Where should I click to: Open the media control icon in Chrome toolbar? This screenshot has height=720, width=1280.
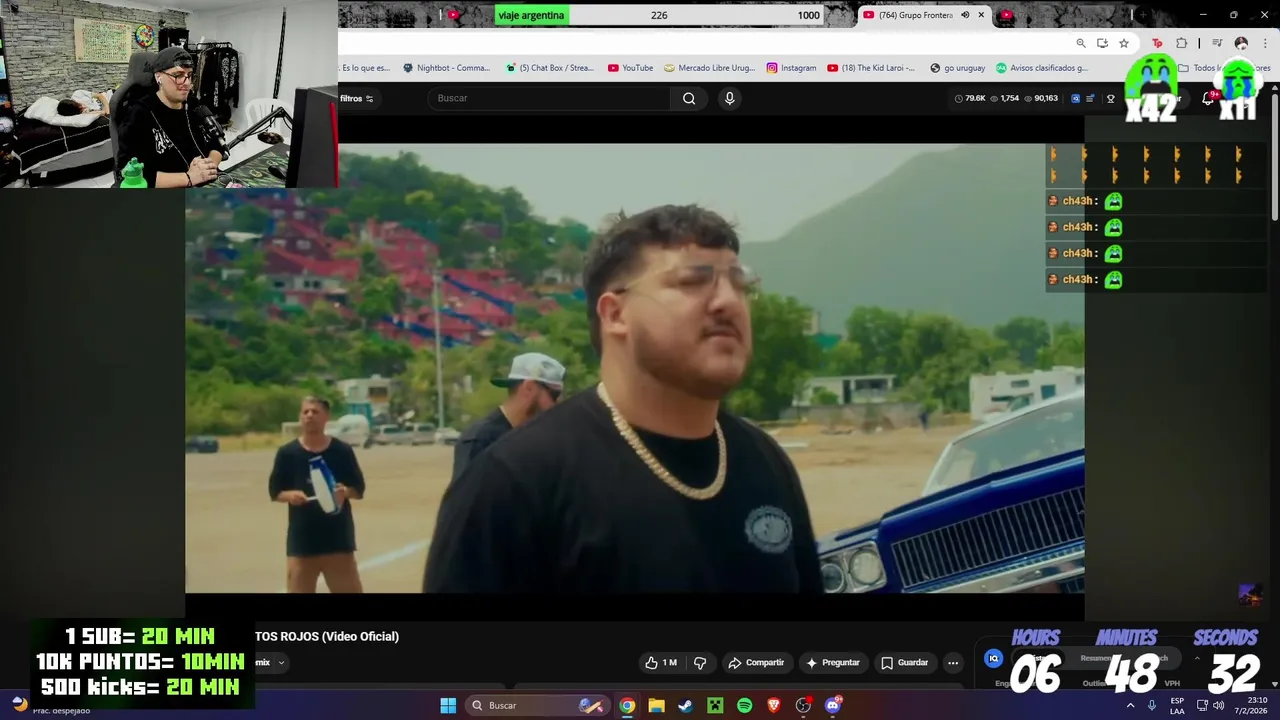pyautogui.click(x=1217, y=43)
